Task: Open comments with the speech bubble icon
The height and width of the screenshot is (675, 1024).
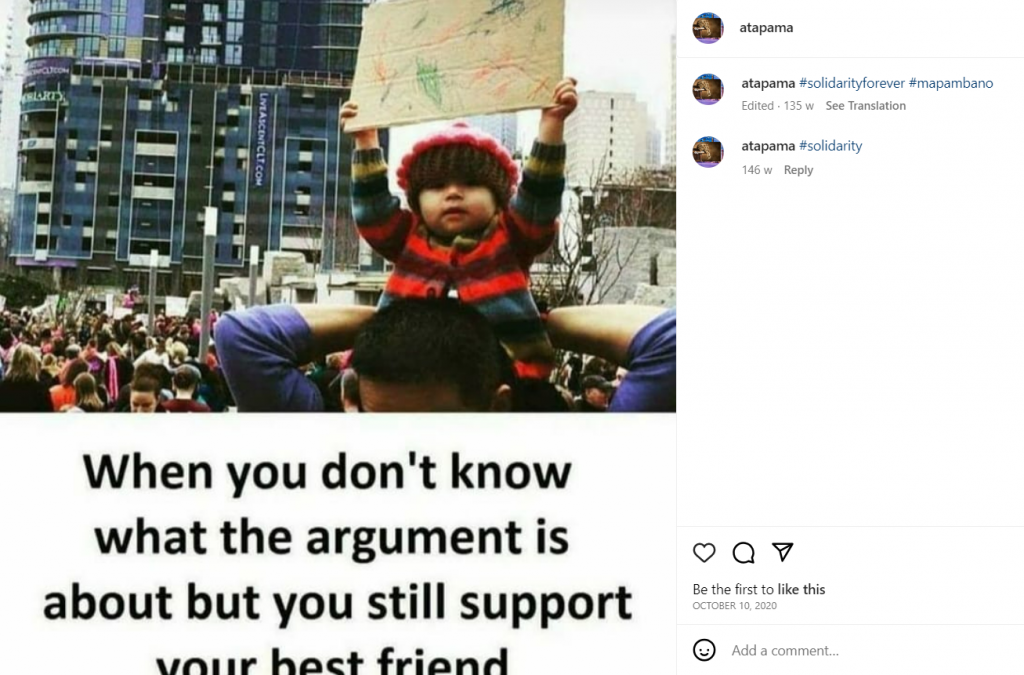Action: click(x=743, y=552)
